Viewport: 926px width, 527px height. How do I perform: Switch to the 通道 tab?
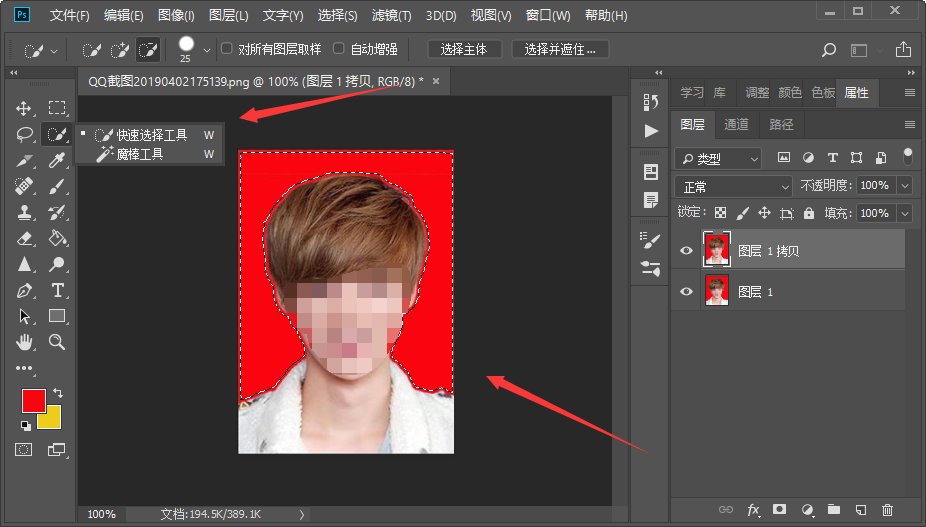tap(736, 124)
